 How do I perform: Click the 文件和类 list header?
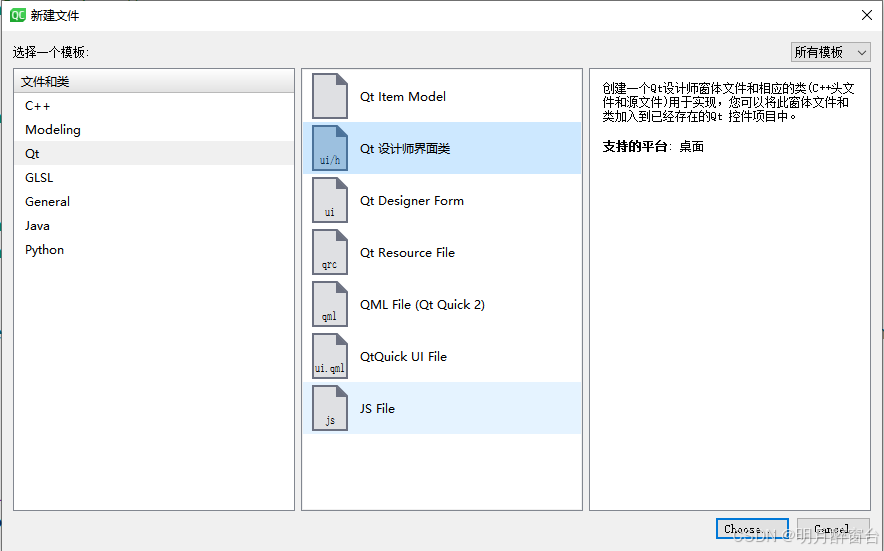click(x=154, y=81)
